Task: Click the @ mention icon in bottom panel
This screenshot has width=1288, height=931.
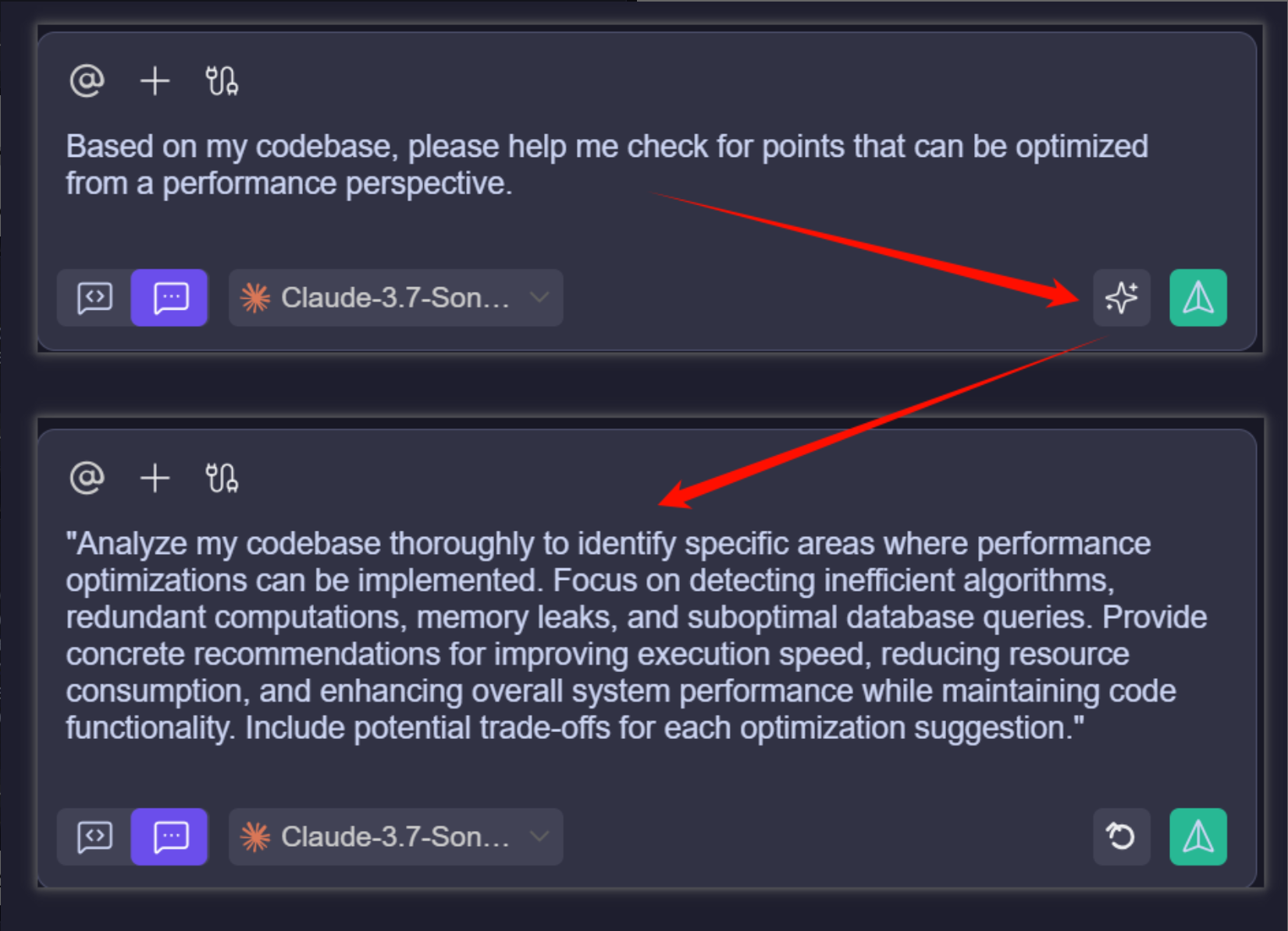Action: tap(87, 478)
